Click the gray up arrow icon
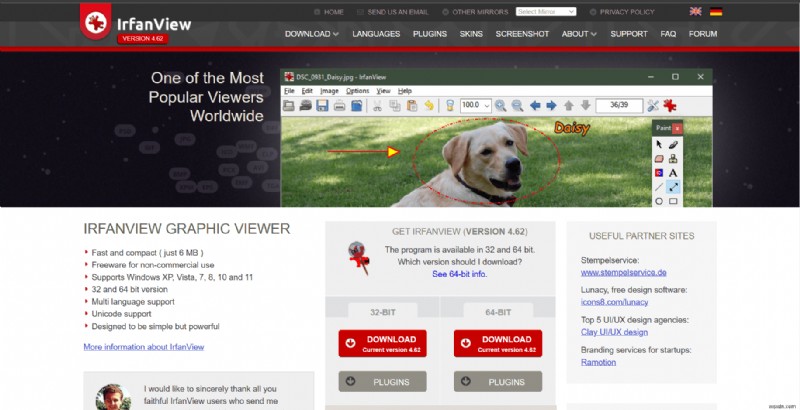 point(569,106)
